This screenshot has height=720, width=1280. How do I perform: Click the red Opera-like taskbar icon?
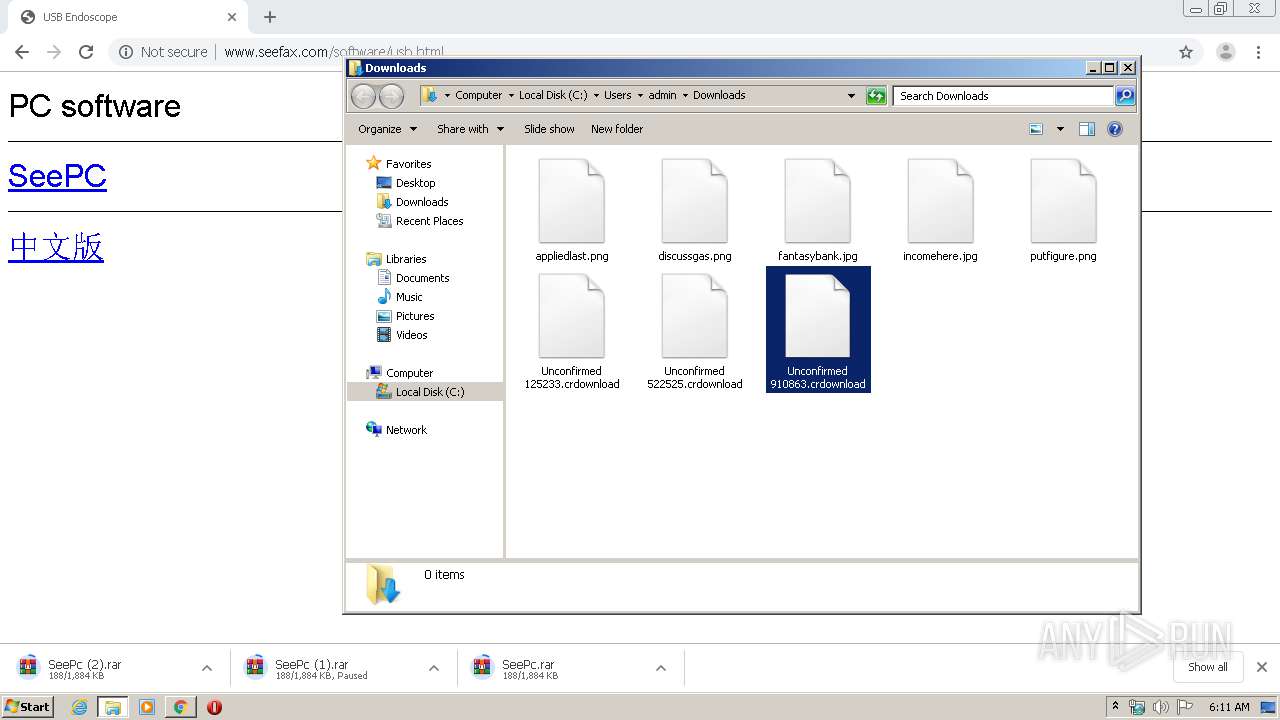[x=214, y=707]
